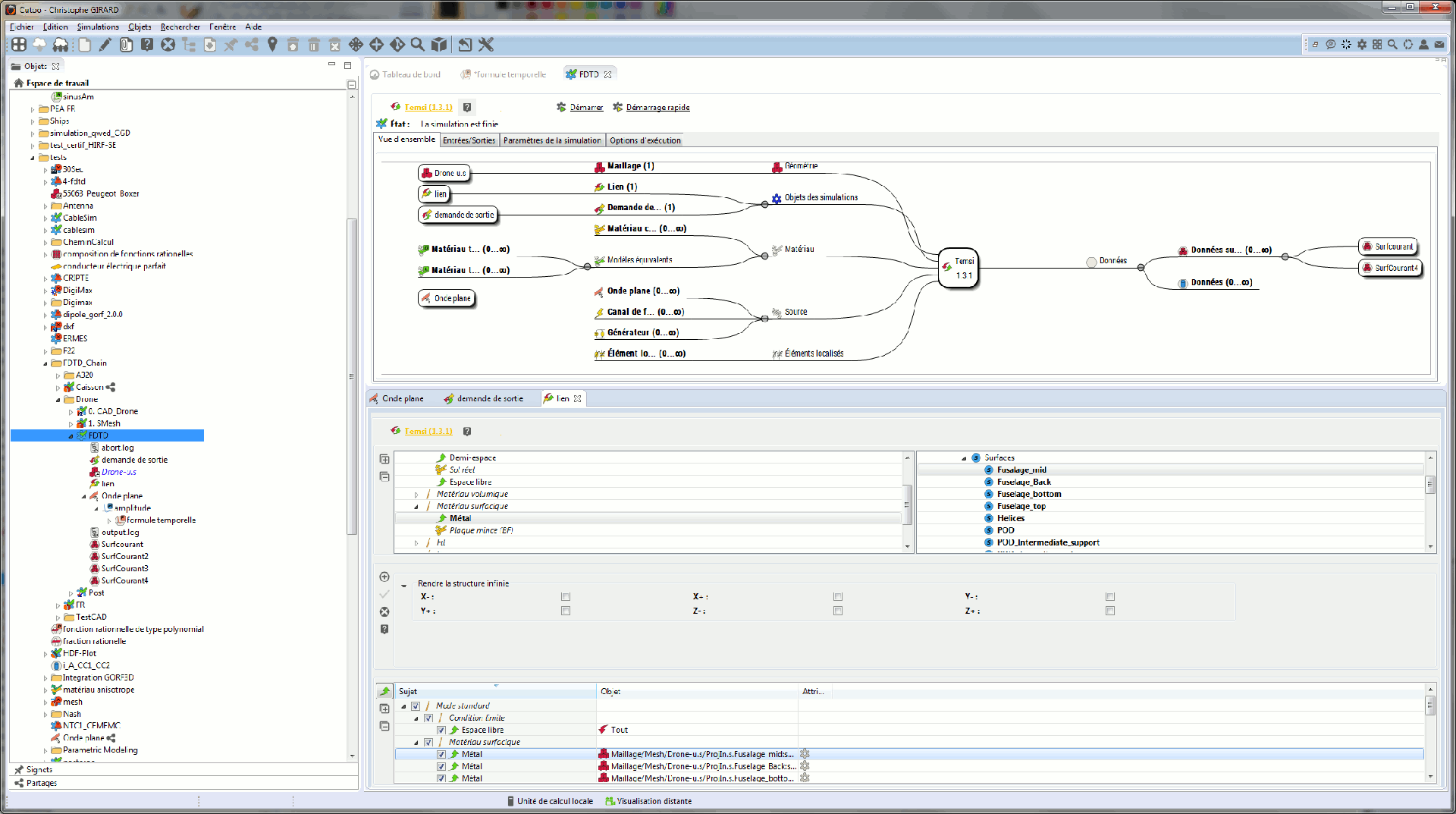Toggle the X- infinite structure checkbox

[x=566, y=597]
